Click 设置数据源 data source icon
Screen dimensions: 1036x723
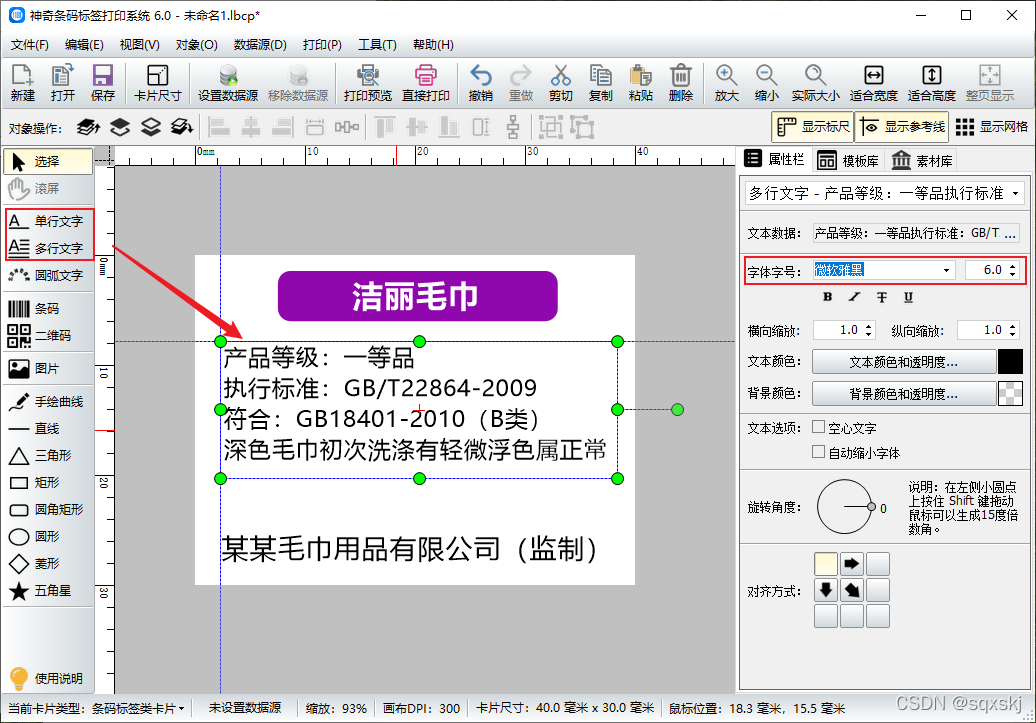point(228,83)
